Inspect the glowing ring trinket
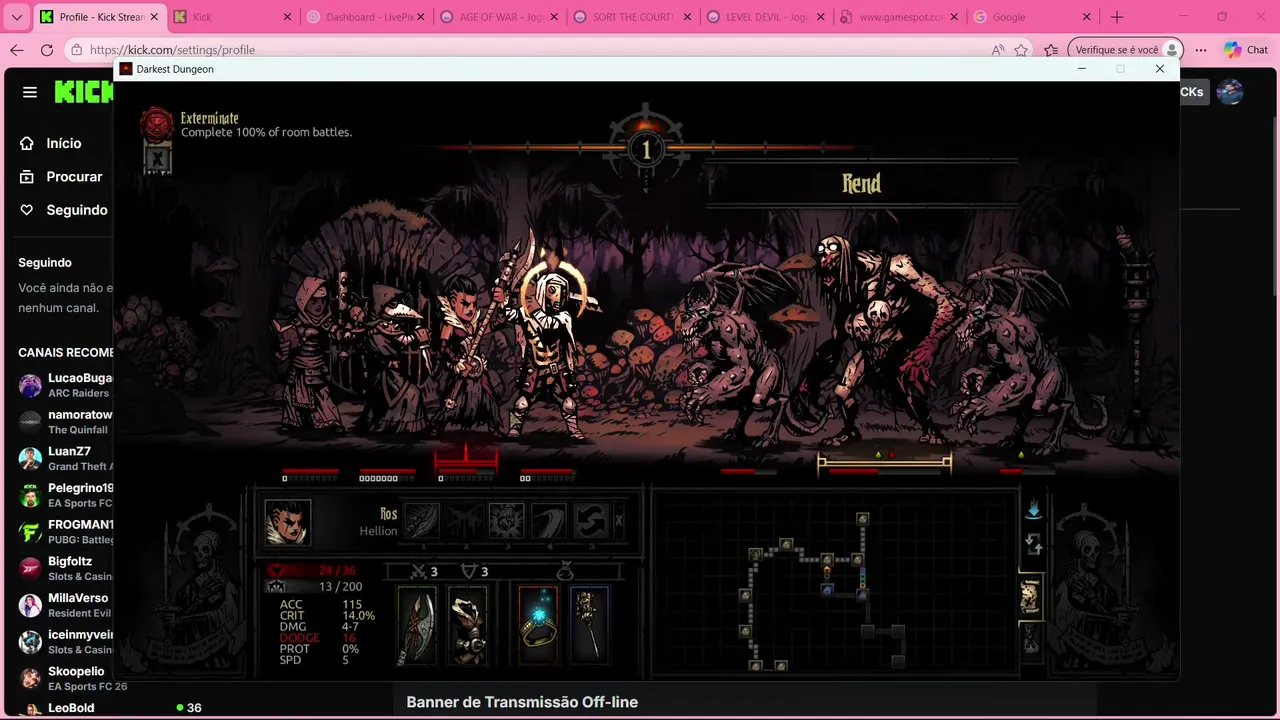The width and height of the screenshot is (1280, 720). [x=538, y=626]
